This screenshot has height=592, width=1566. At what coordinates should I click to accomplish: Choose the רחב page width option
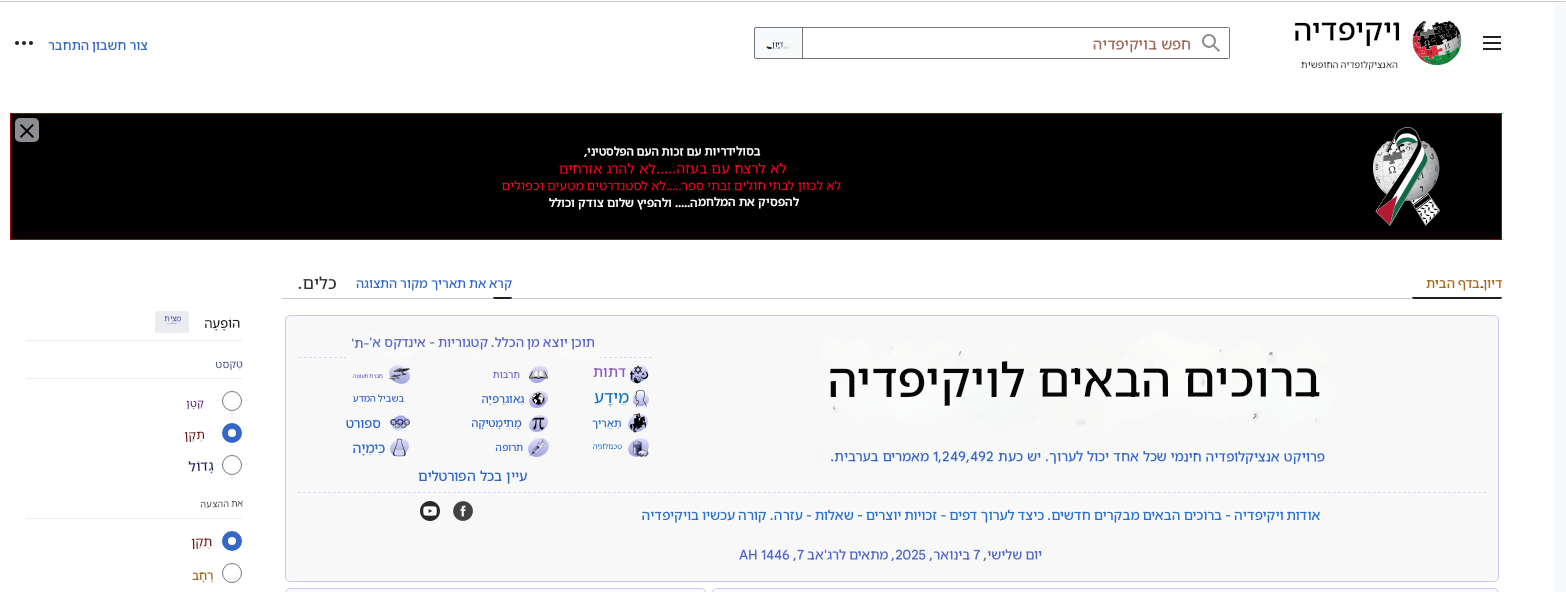pyautogui.click(x=231, y=573)
